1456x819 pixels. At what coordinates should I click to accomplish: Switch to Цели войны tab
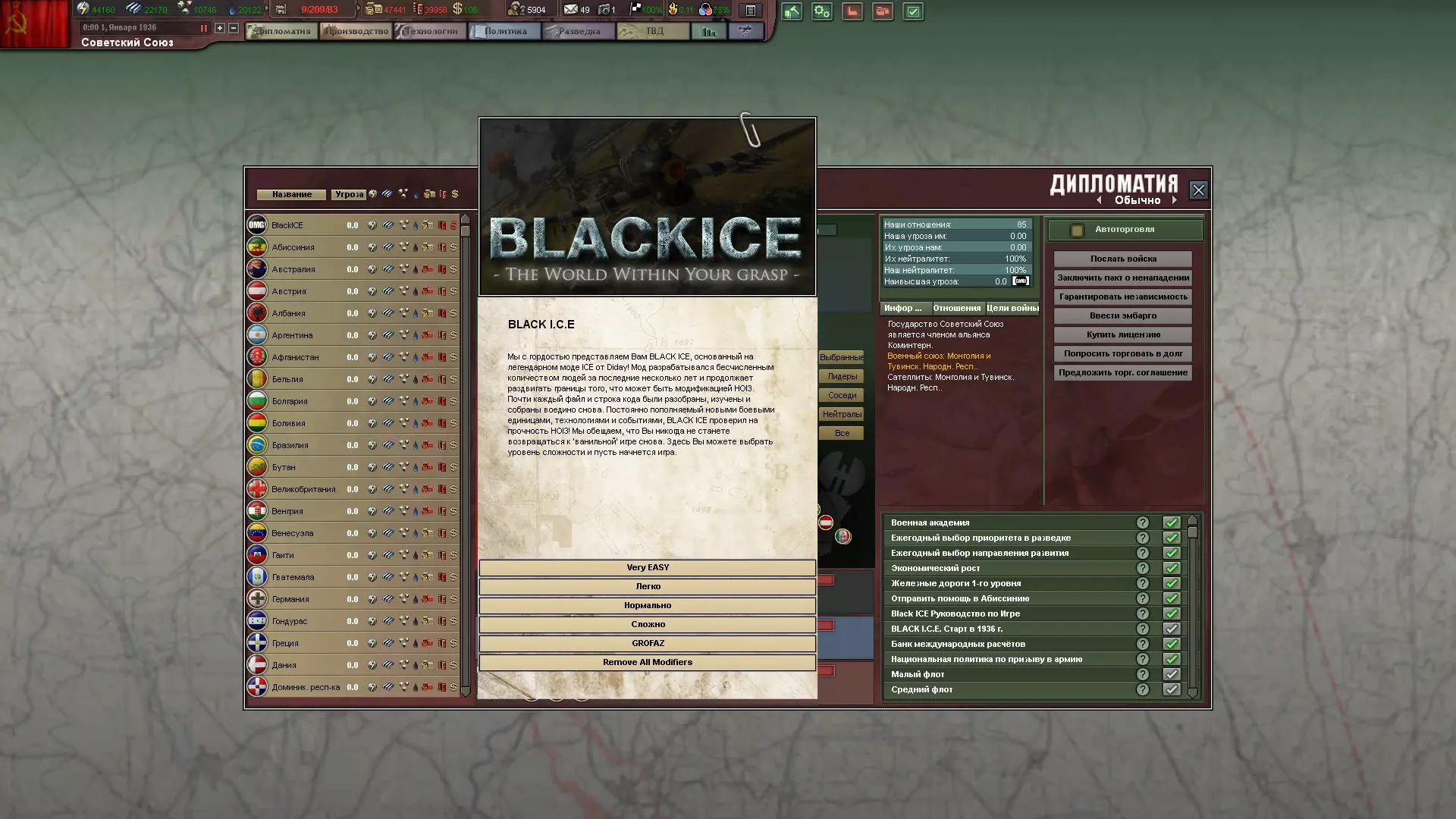tap(1012, 308)
